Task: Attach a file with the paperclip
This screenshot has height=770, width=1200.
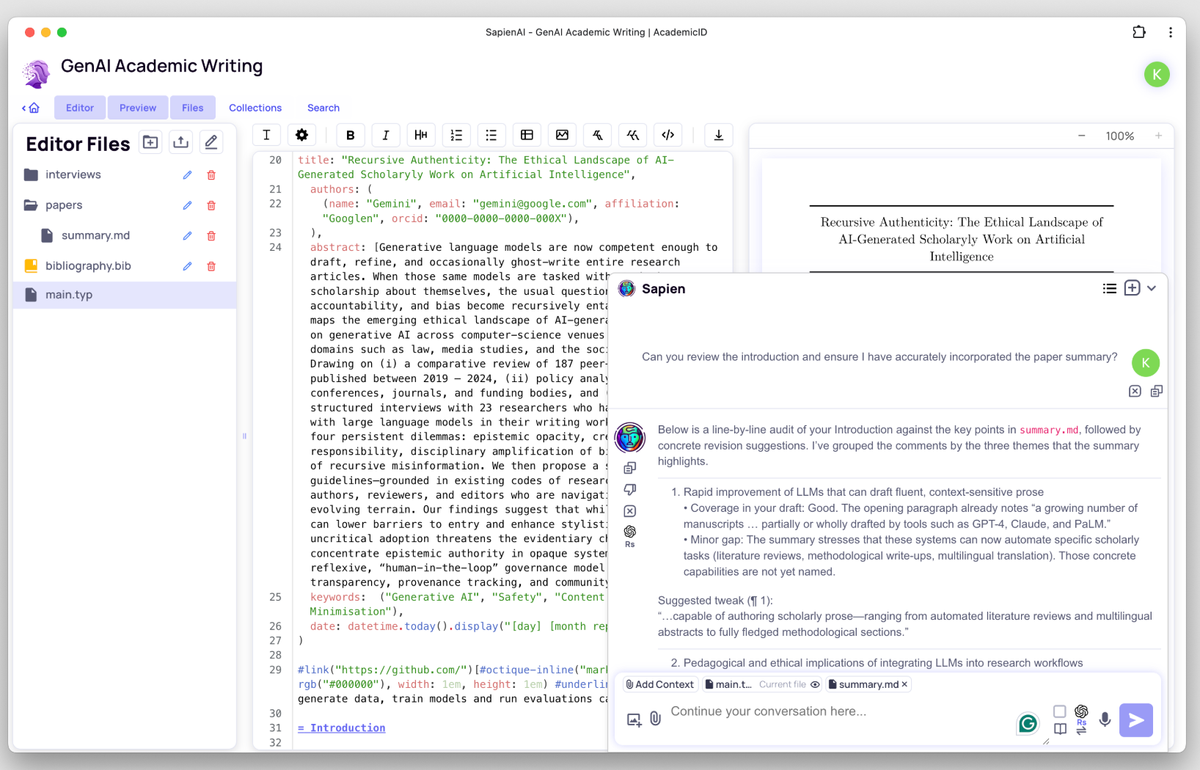Action: [656, 719]
